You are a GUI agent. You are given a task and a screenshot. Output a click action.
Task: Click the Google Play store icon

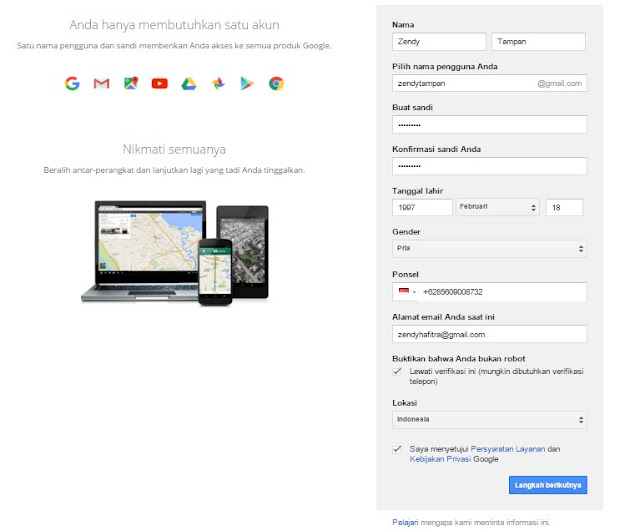[x=247, y=83]
